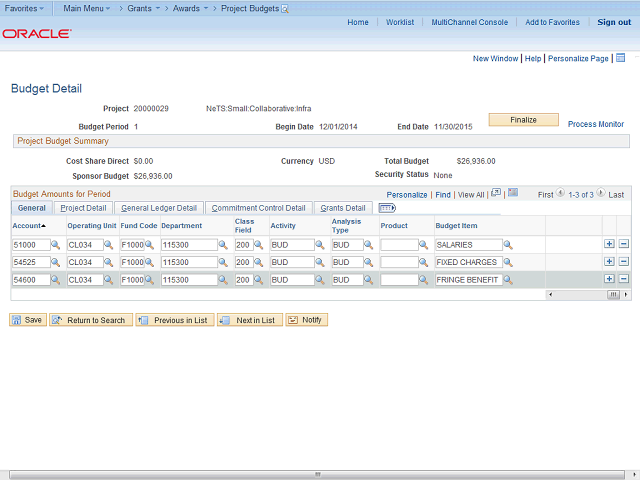The image size is (640, 480).
Task: Sort the grid by the Account column header
Action: [x=29, y=225]
